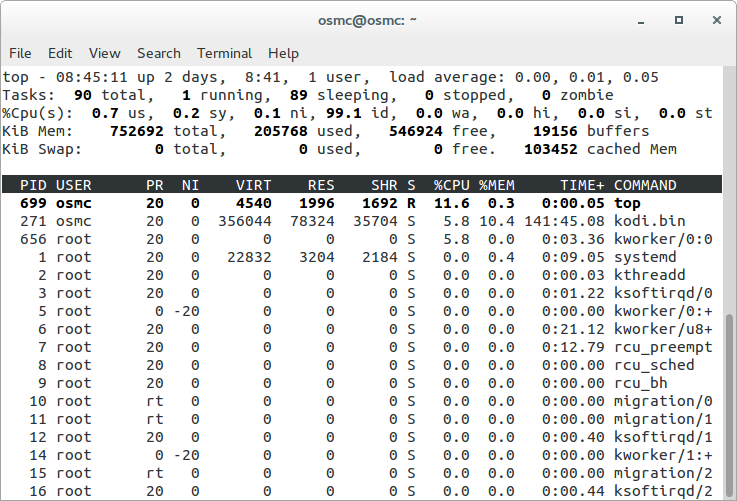Click the 752692 total memory value

pyautogui.click(x=137, y=131)
